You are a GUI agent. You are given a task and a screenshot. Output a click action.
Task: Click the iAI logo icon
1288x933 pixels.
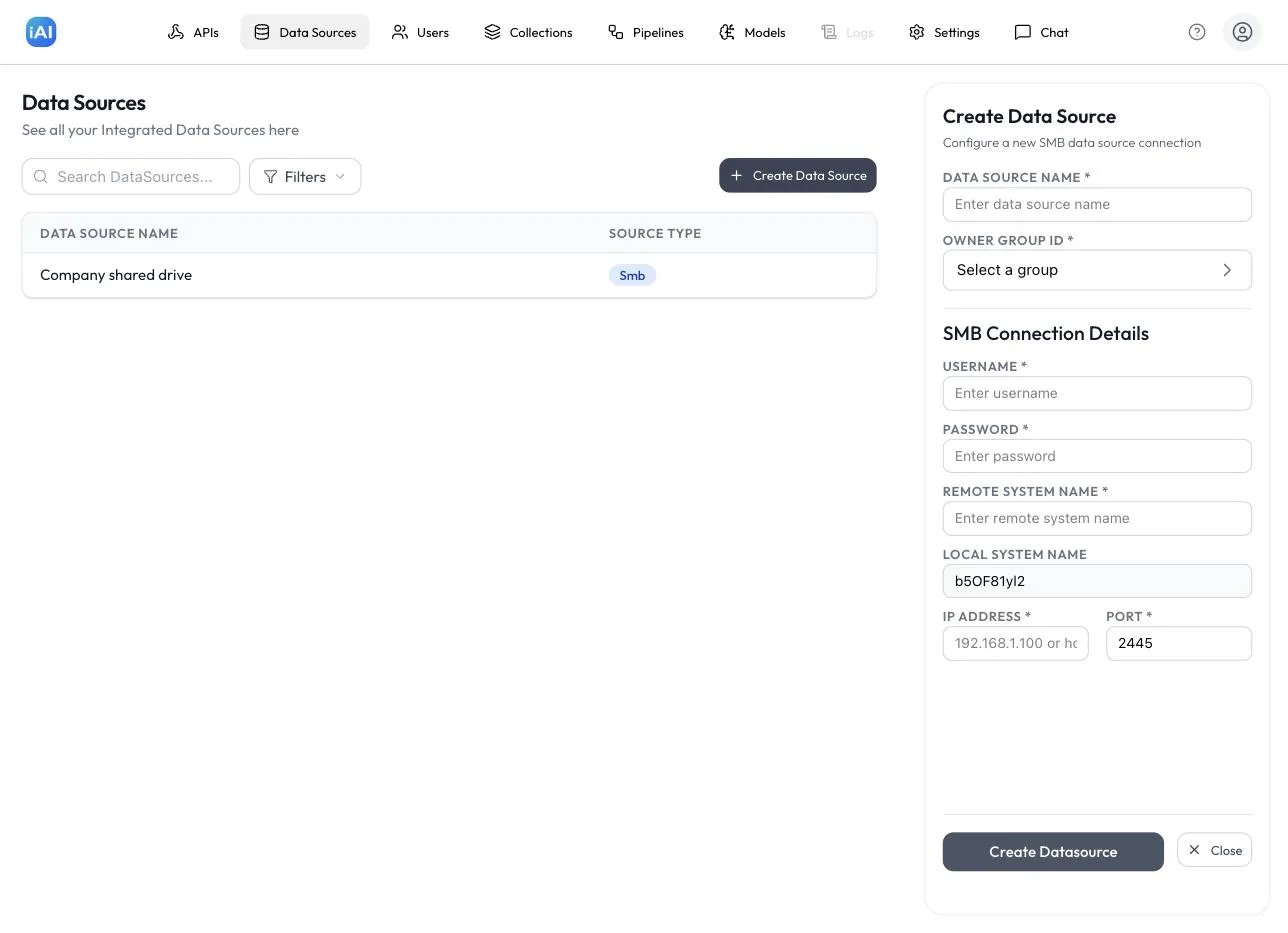tap(41, 32)
